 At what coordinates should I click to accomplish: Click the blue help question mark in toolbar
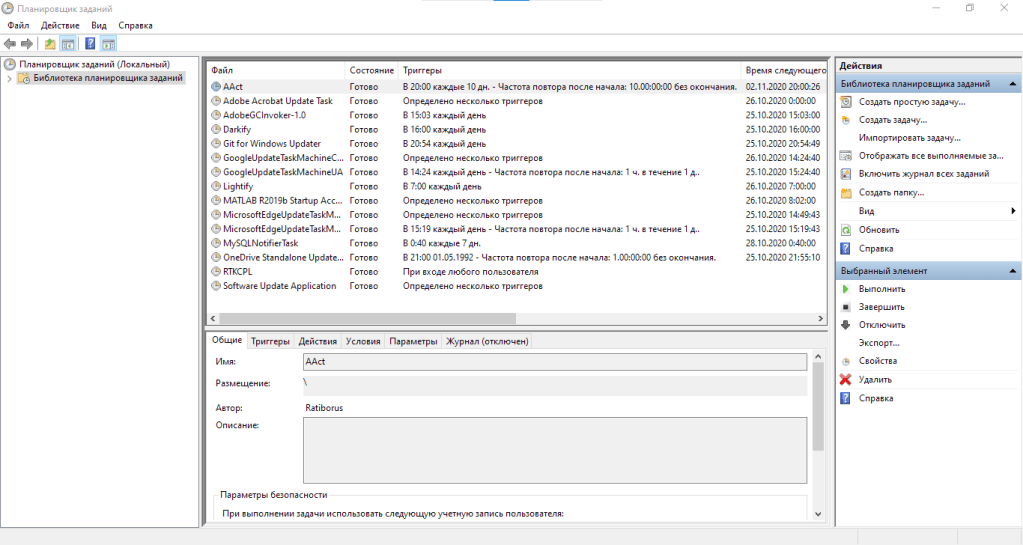(90, 44)
